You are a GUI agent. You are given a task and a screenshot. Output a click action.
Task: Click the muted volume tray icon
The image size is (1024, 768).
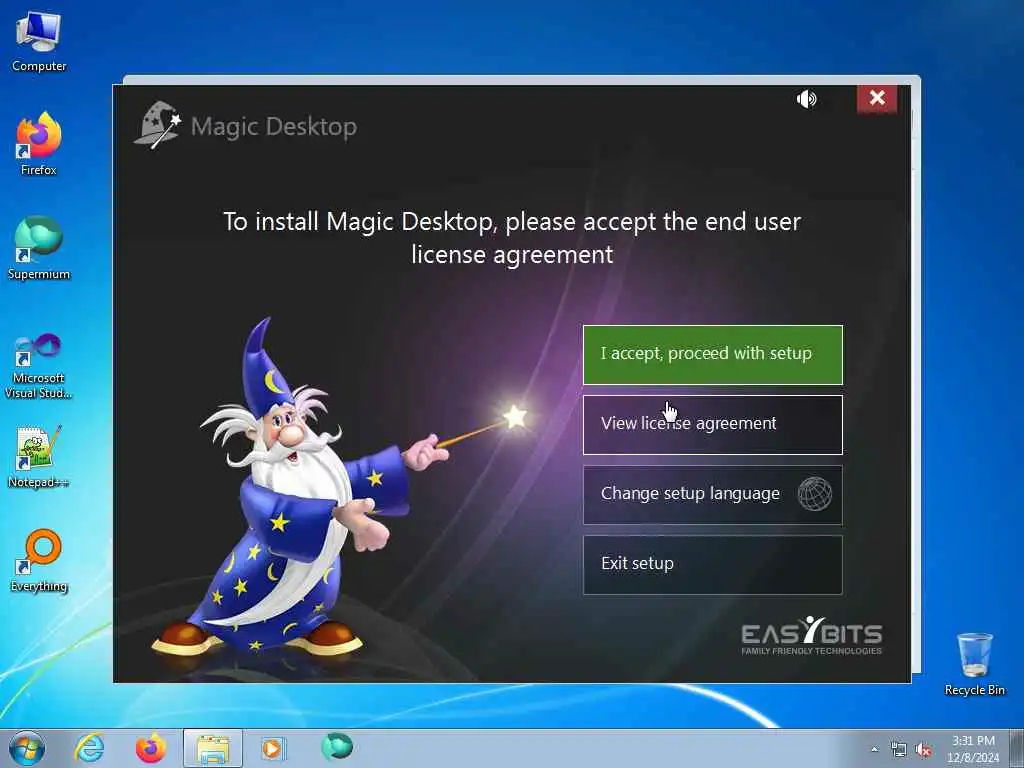click(923, 750)
